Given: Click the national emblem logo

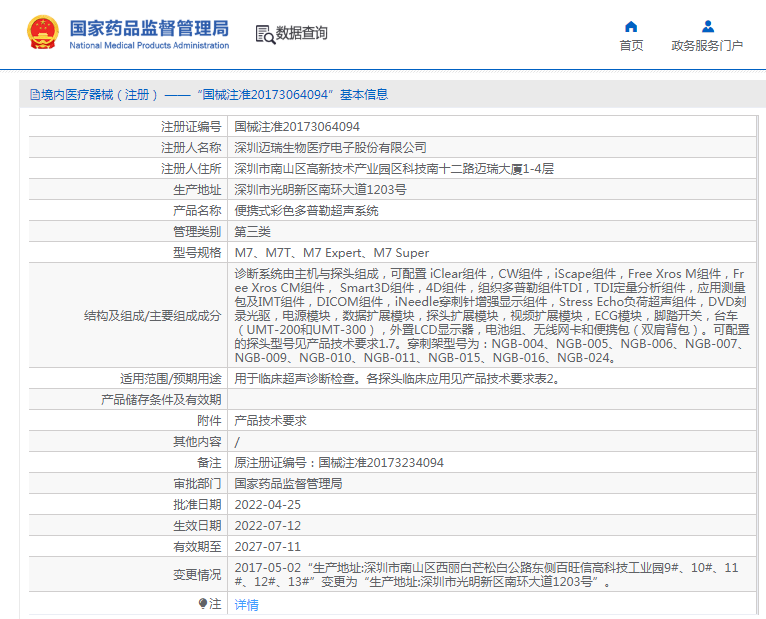Looking at the screenshot, I should pyautogui.click(x=42, y=32).
